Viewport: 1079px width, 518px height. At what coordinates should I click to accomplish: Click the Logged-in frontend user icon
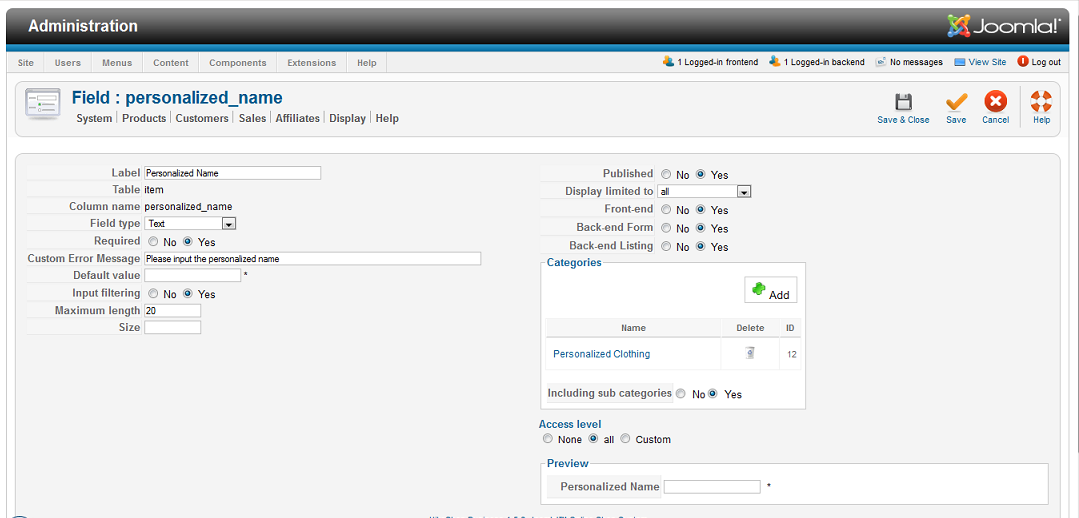coord(668,61)
